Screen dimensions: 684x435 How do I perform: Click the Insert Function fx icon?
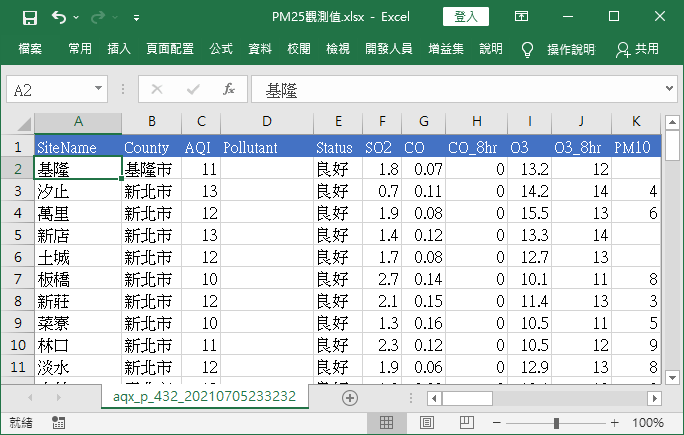[x=229, y=89]
